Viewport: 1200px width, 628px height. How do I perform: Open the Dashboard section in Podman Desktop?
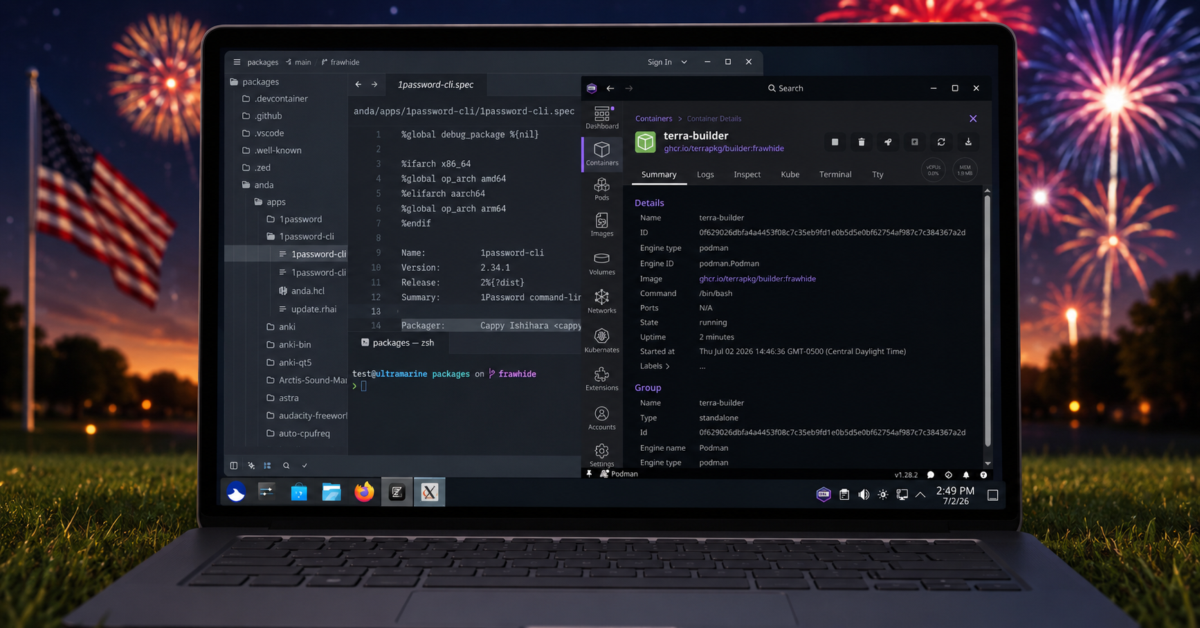(x=602, y=118)
